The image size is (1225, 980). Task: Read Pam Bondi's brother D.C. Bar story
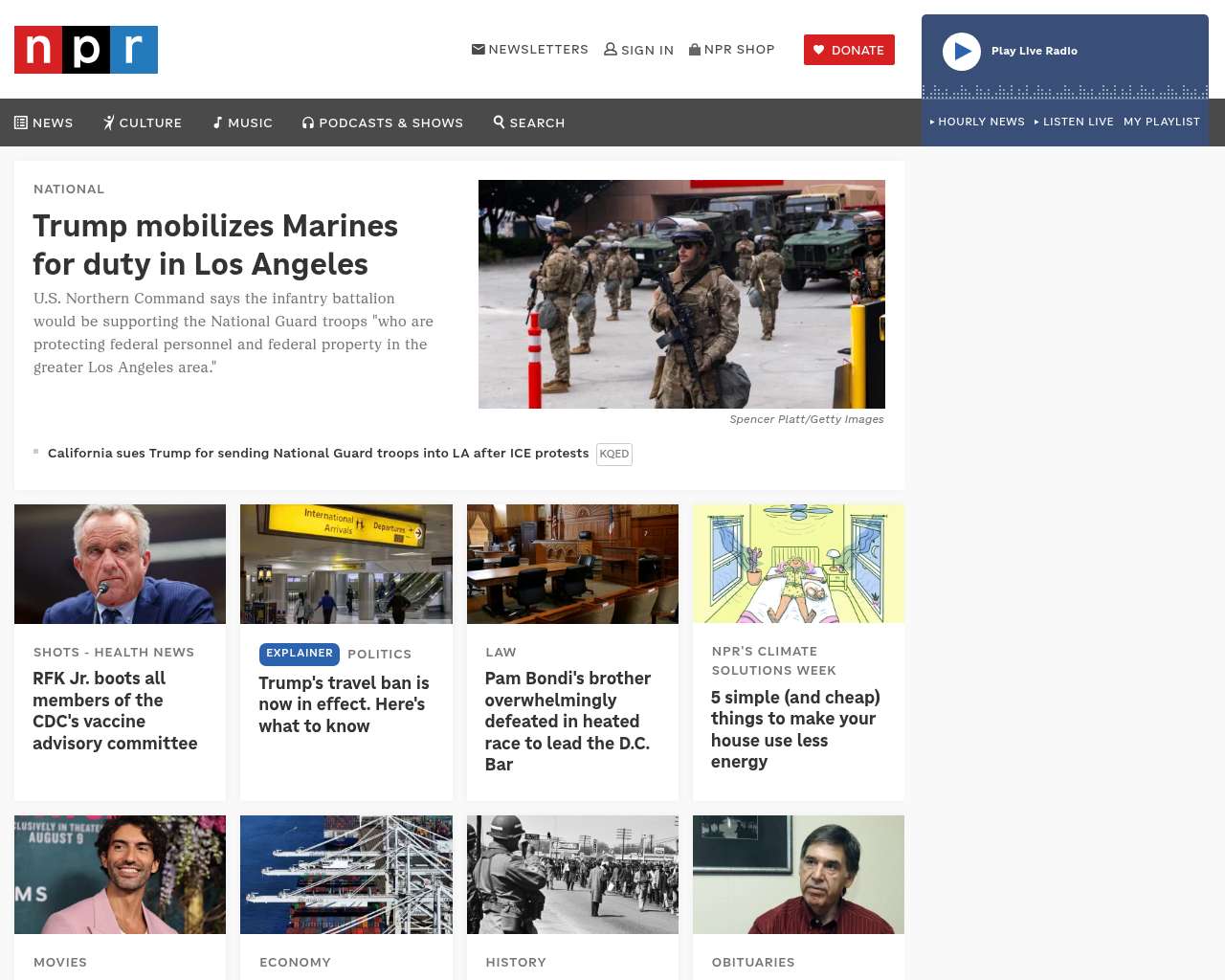(x=568, y=721)
